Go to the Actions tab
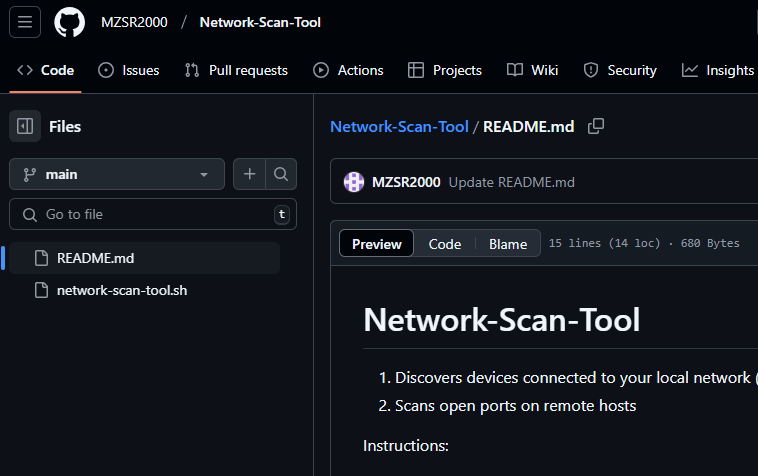Viewport: 758px width, 476px height. click(348, 70)
